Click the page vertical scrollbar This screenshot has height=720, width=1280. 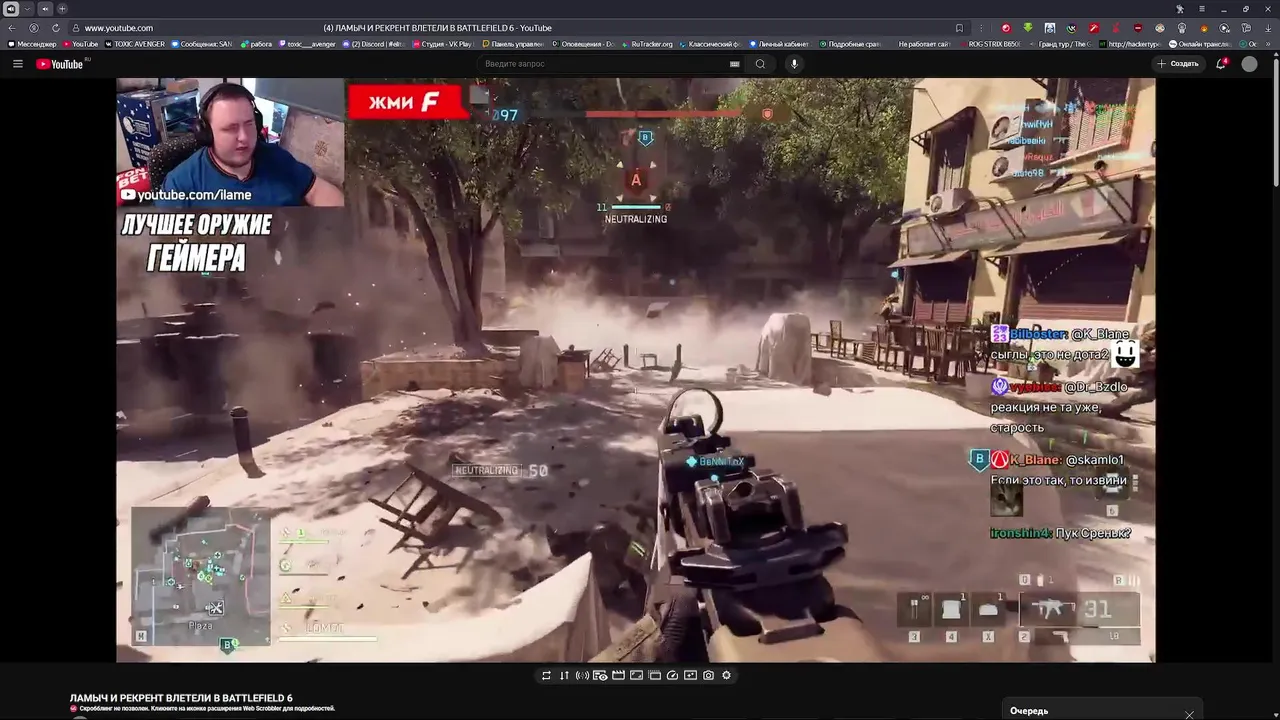click(1275, 120)
